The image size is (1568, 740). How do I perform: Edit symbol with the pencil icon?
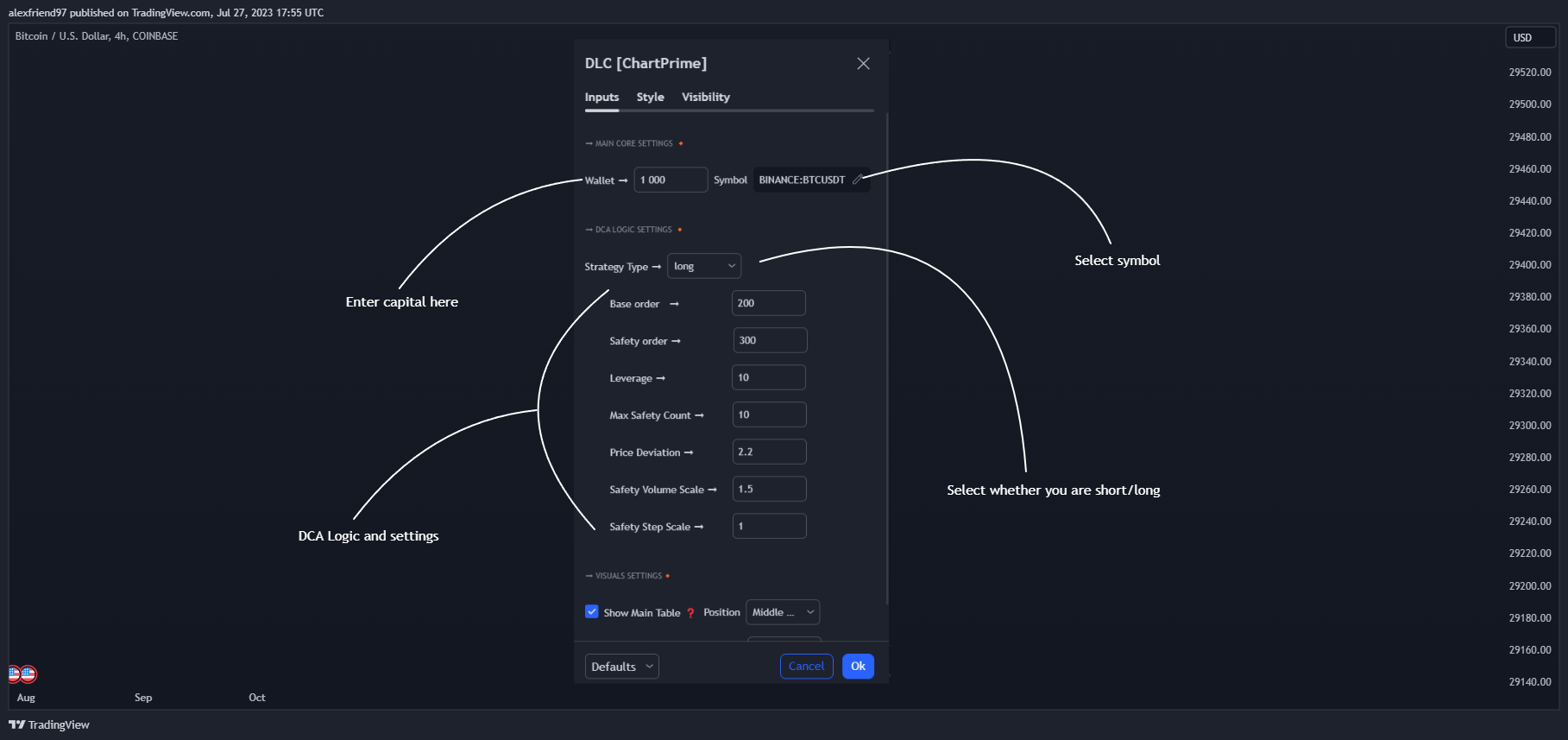[858, 180]
